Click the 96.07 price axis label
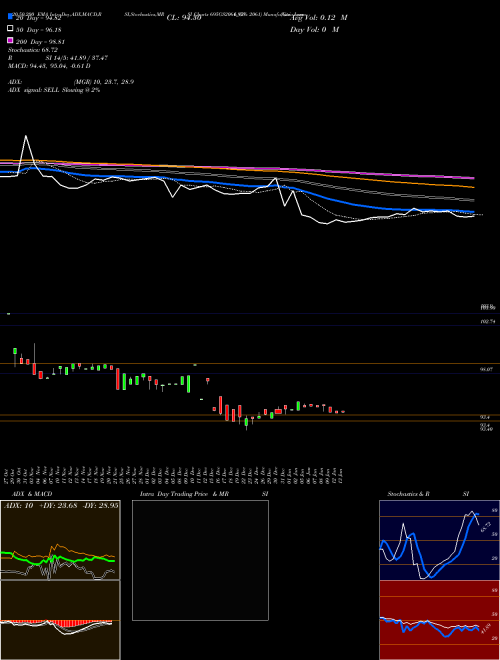Image resolution: width=500 pixels, height=660 pixels. click(486, 369)
